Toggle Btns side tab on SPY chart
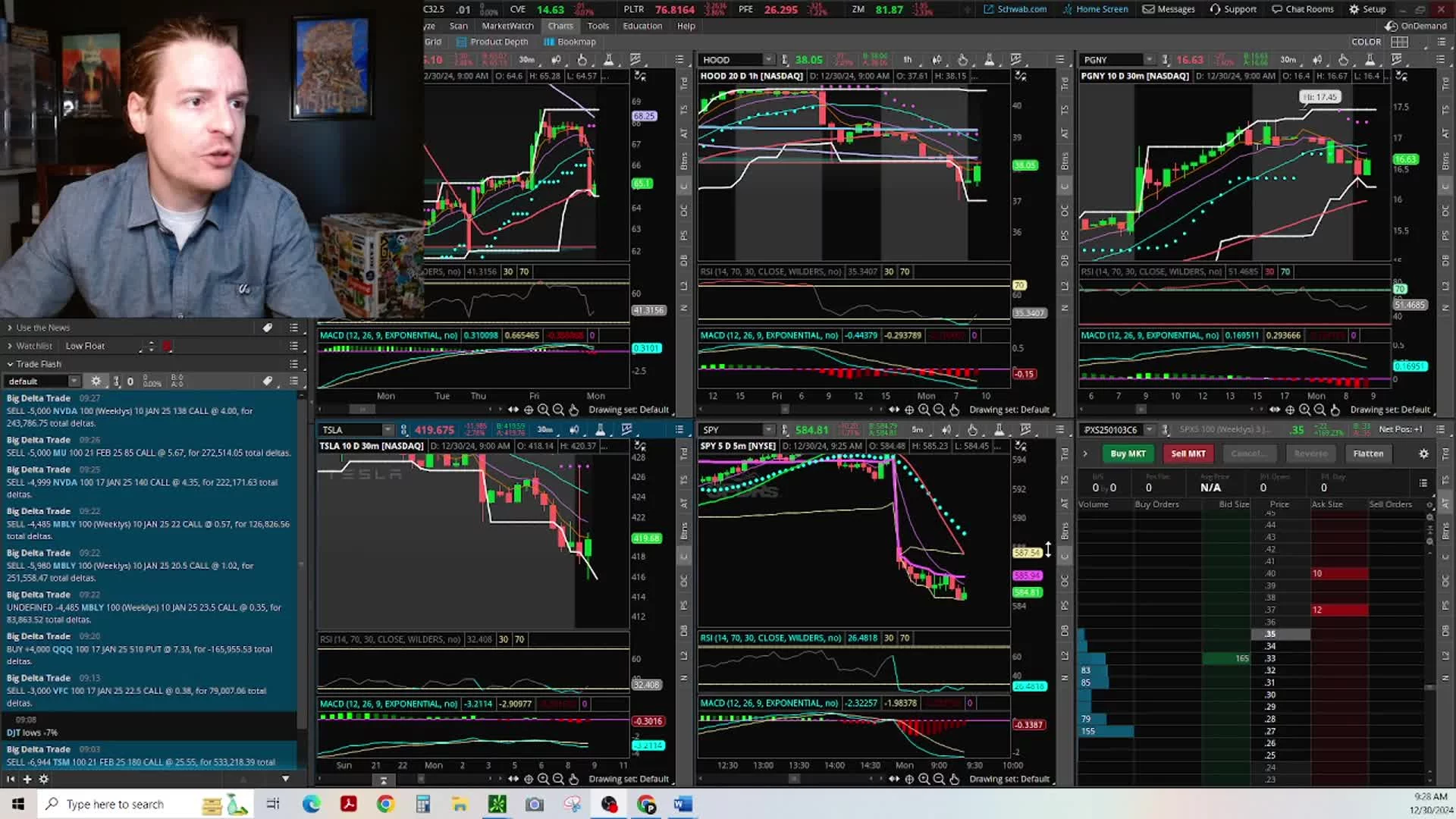 click(1065, 531)
